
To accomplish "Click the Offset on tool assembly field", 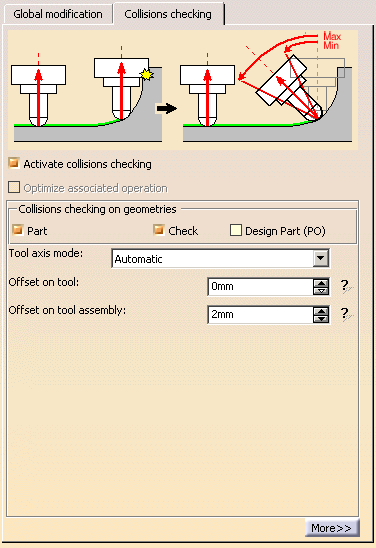I will 260,315.
